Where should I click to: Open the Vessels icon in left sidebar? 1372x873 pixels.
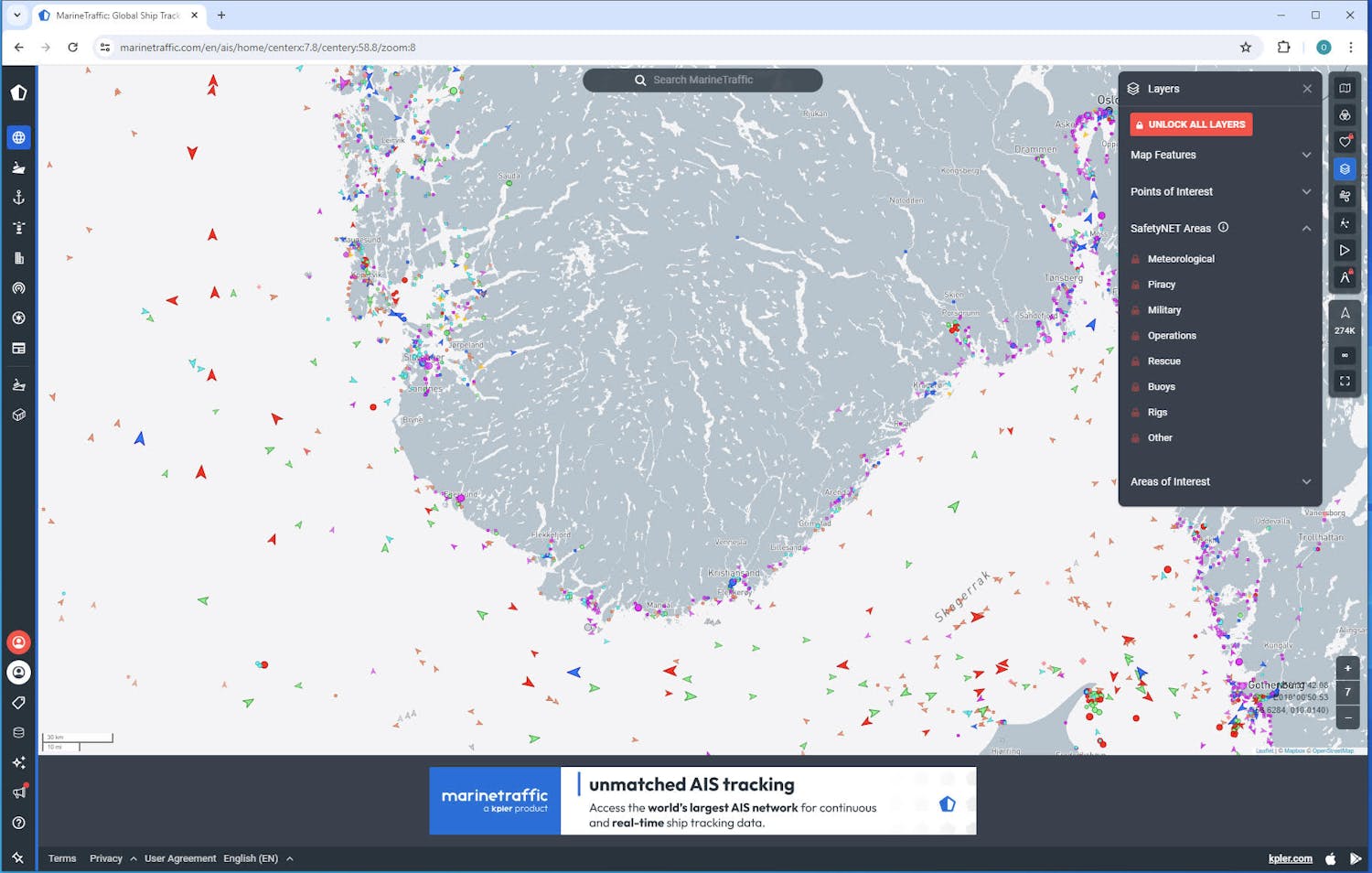(18, 167)
